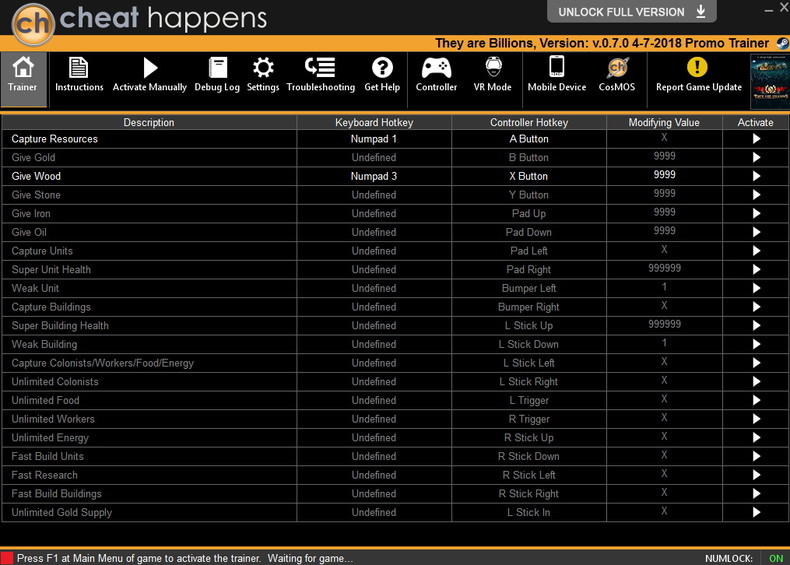The width and height of the screenshot is (790, 565).
Task: Edit Give Wood modifying value 9999
Action: pyautogui.click(x=665, y=175)
